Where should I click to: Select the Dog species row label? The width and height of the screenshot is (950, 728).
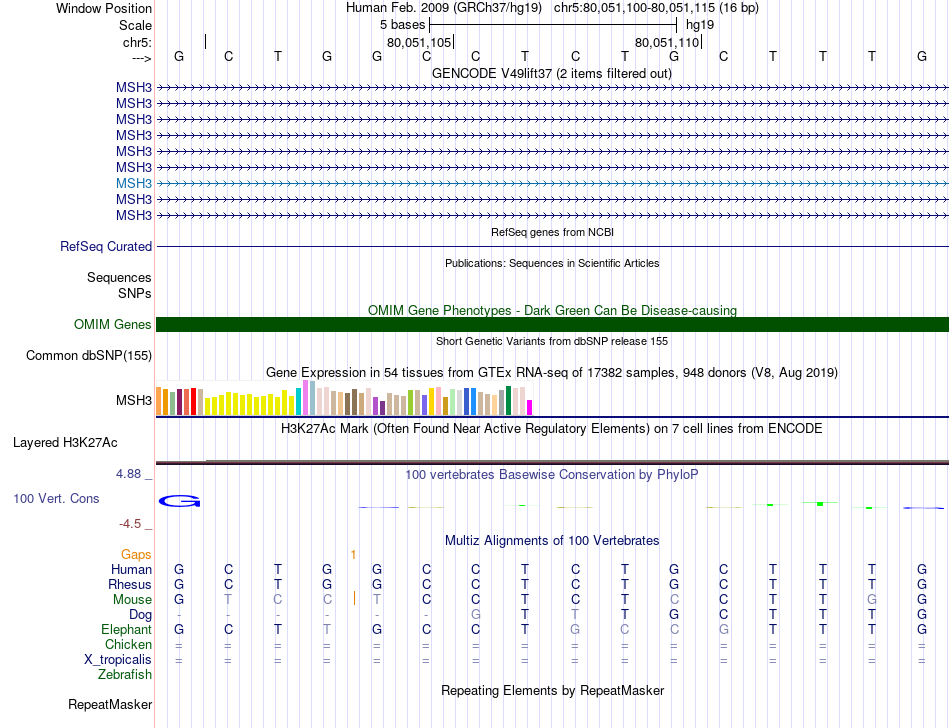coord(141,615)
